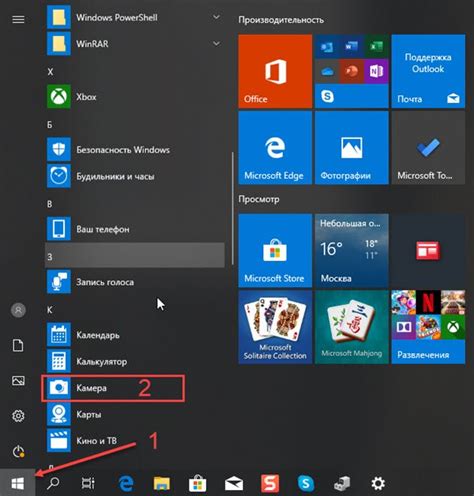Click the Power button icon
This screenshot has width=474, height=496.
(x=18, y=452)
